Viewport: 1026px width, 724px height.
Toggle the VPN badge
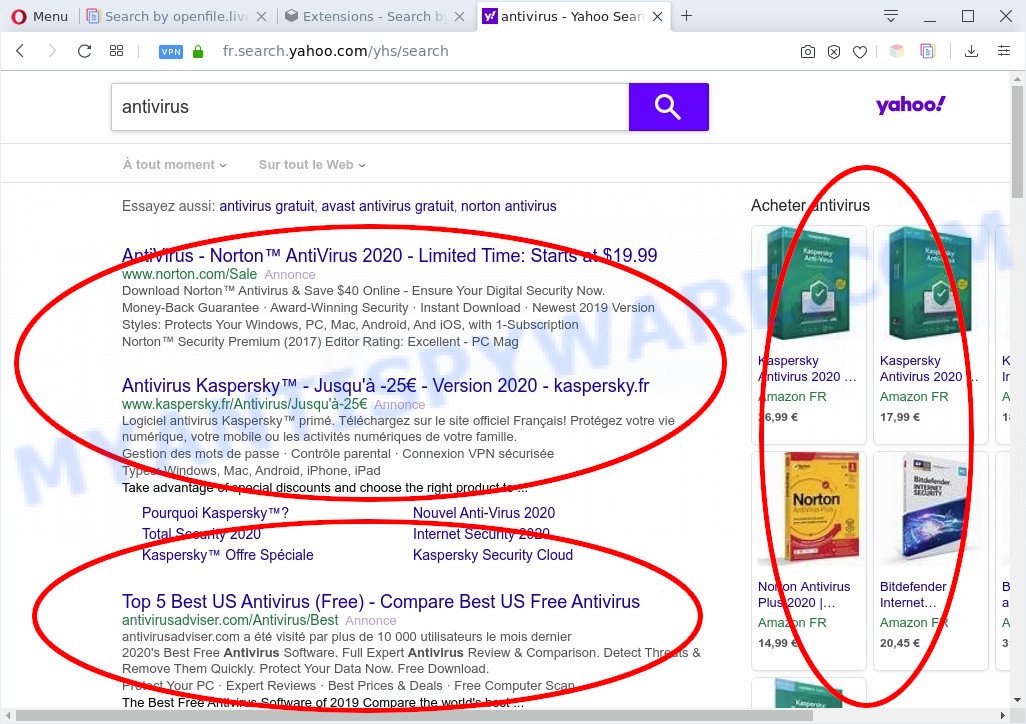click(171, 52)
